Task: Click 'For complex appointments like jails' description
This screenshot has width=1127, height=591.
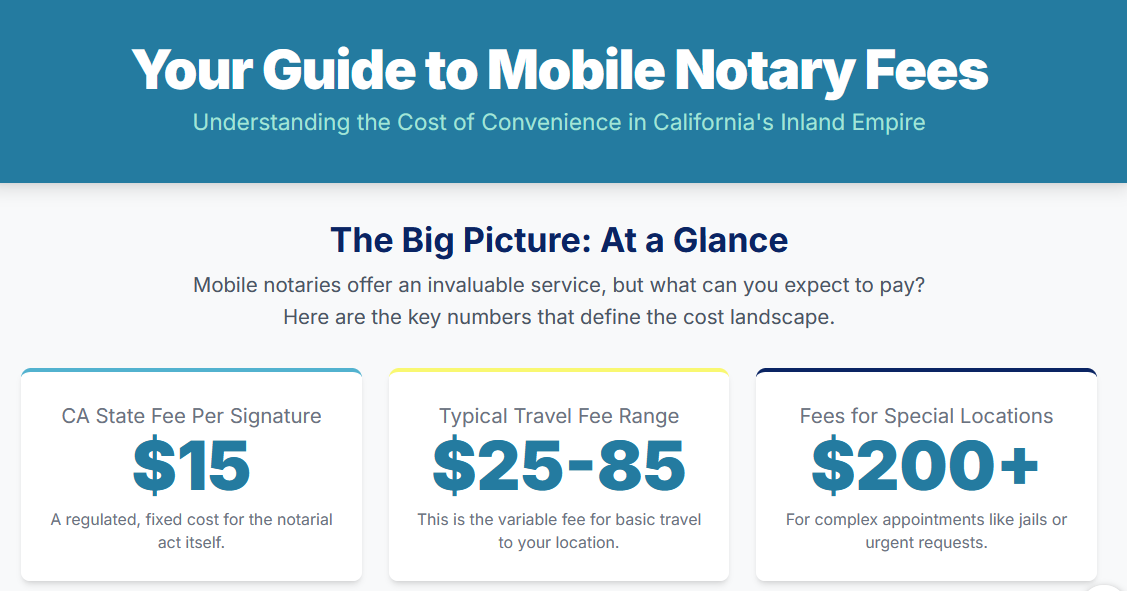Action: pos(926,520)
